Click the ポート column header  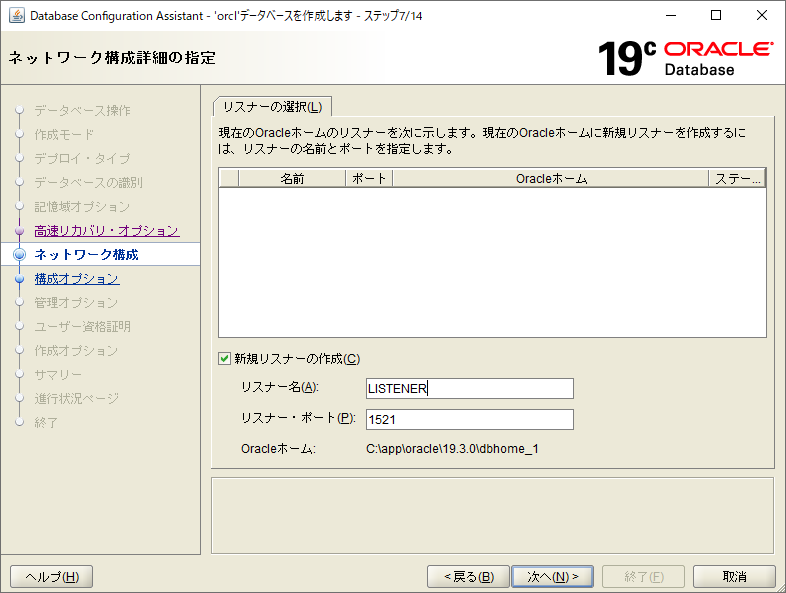(369, 178)
